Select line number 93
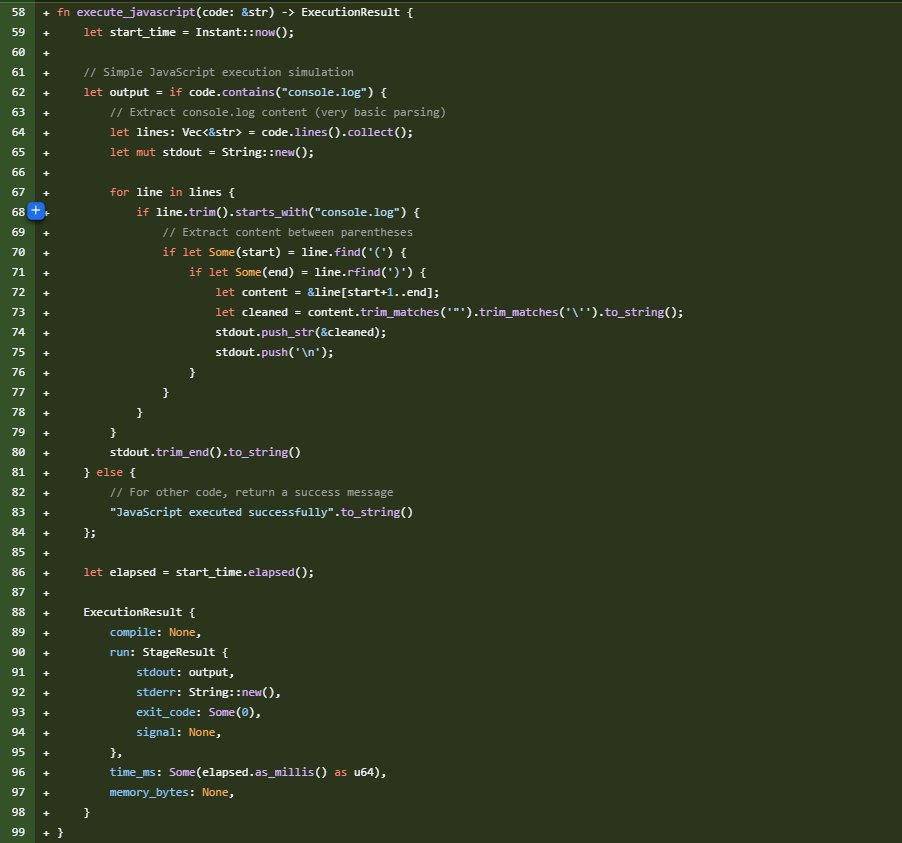This screenshot has width=902, height=843. click(x=18, y=712)
